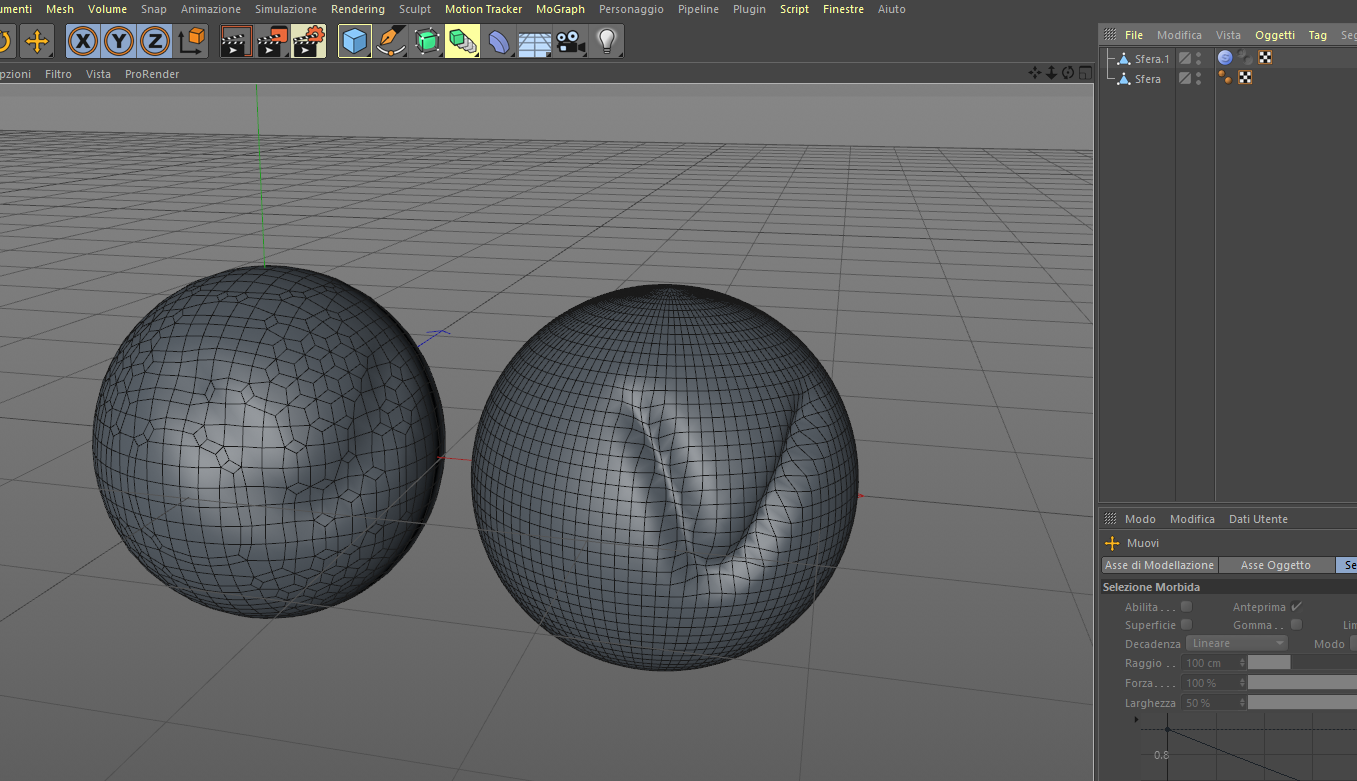Open the Oggetti menu in Object Manager
Screen dimensions: 1357x781
(x=1275, y=35)
